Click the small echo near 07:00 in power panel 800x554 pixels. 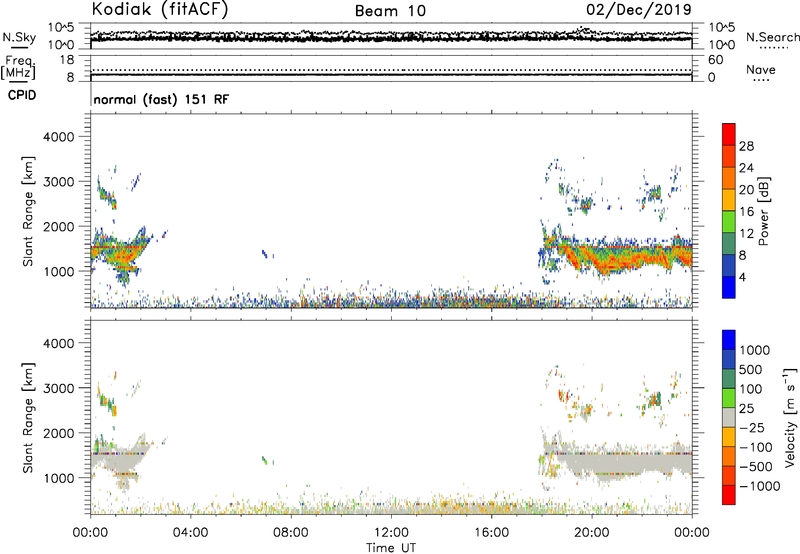[267, 254]
